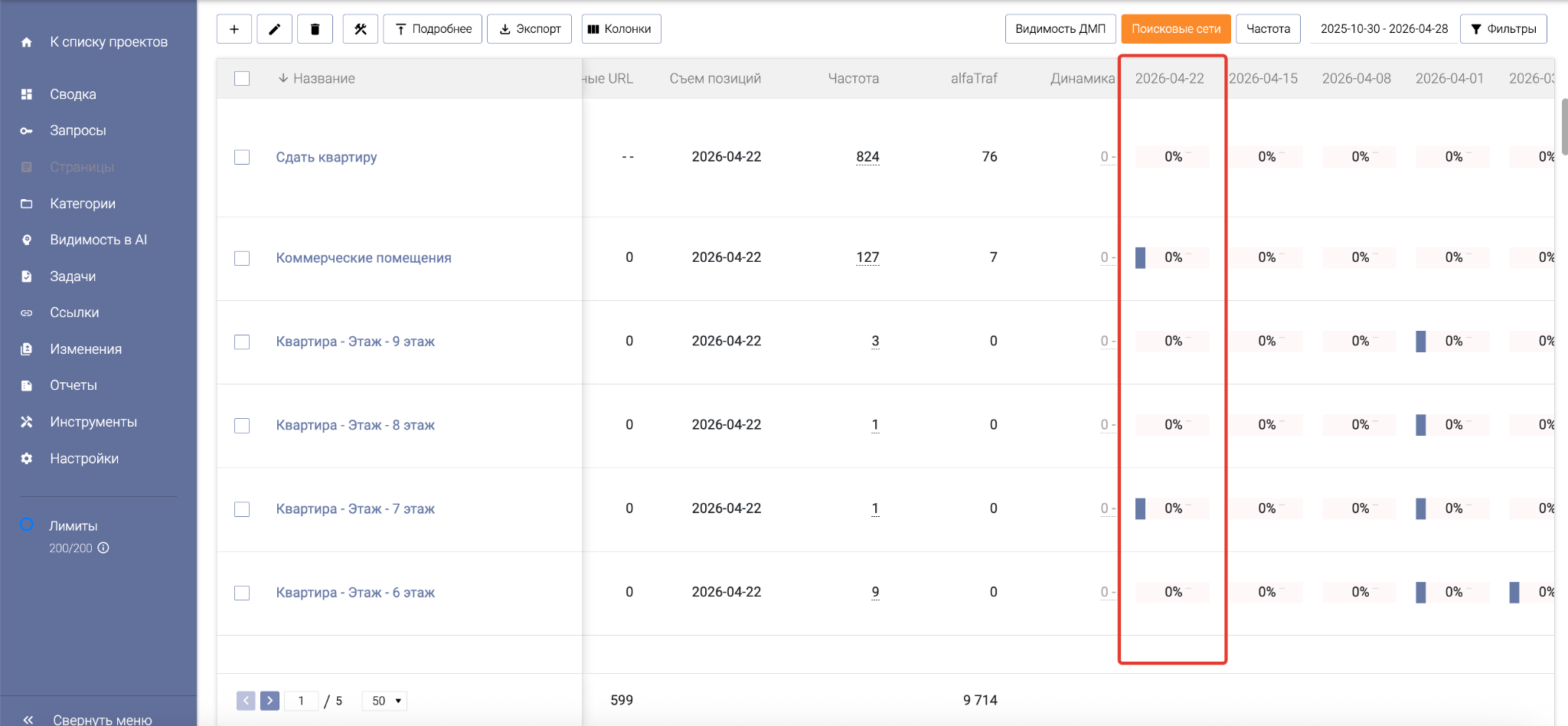
Task: Click the vertical scrollbar on right edge
Action: 1563,126
